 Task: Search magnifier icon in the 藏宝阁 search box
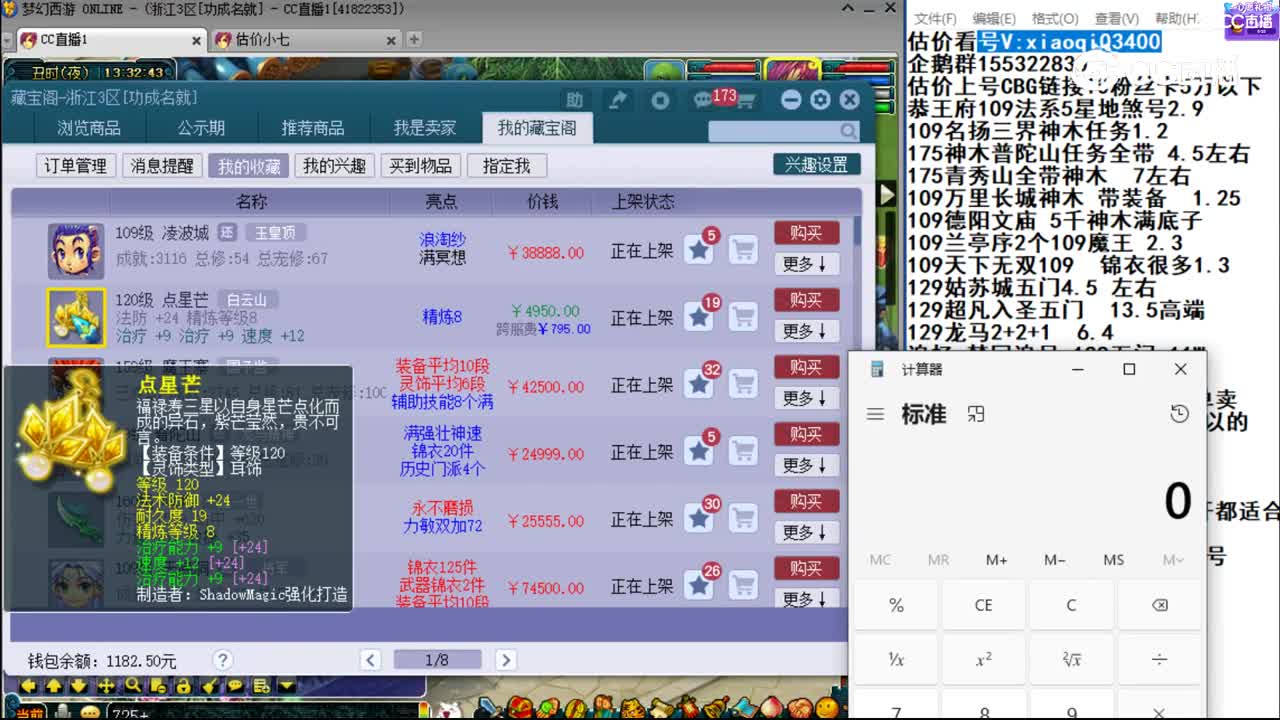[849, 131]
